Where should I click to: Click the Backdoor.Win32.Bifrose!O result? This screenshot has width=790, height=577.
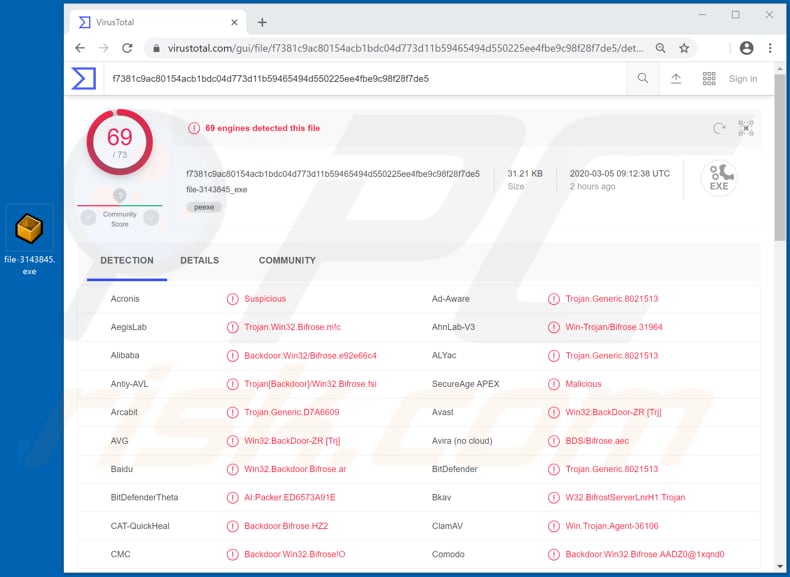(x=295, y=554)
